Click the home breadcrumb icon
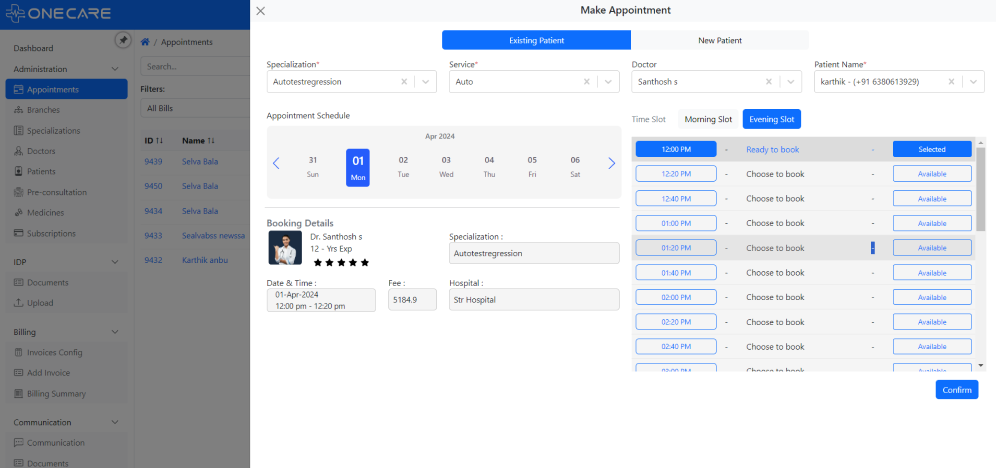The width and height of the screenshot is (996, 468). pyautogui.click(x=146, y=42)
